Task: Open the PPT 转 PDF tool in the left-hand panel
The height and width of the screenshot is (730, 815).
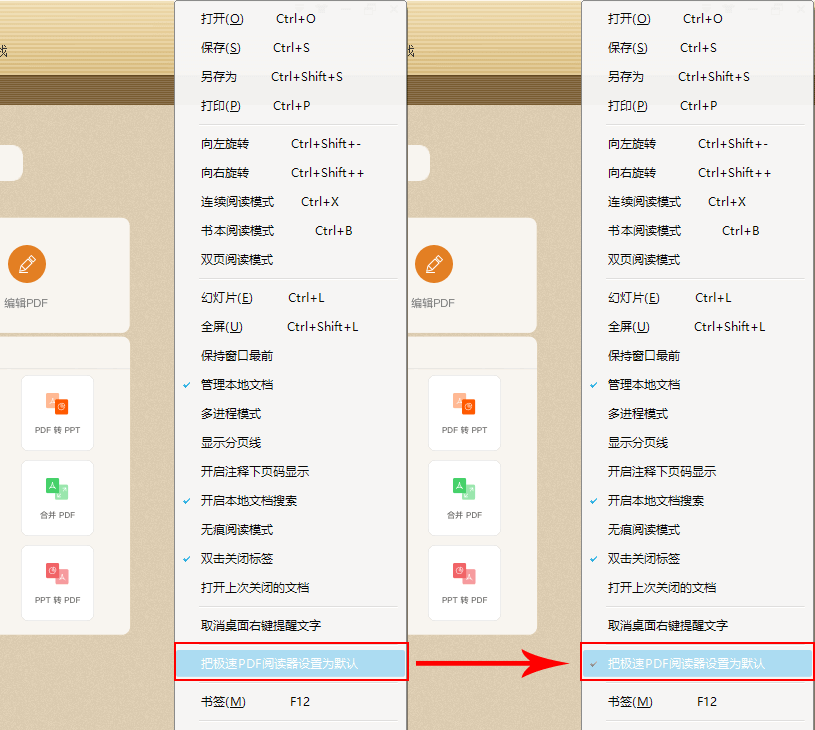Action: (x=57, y=582)
